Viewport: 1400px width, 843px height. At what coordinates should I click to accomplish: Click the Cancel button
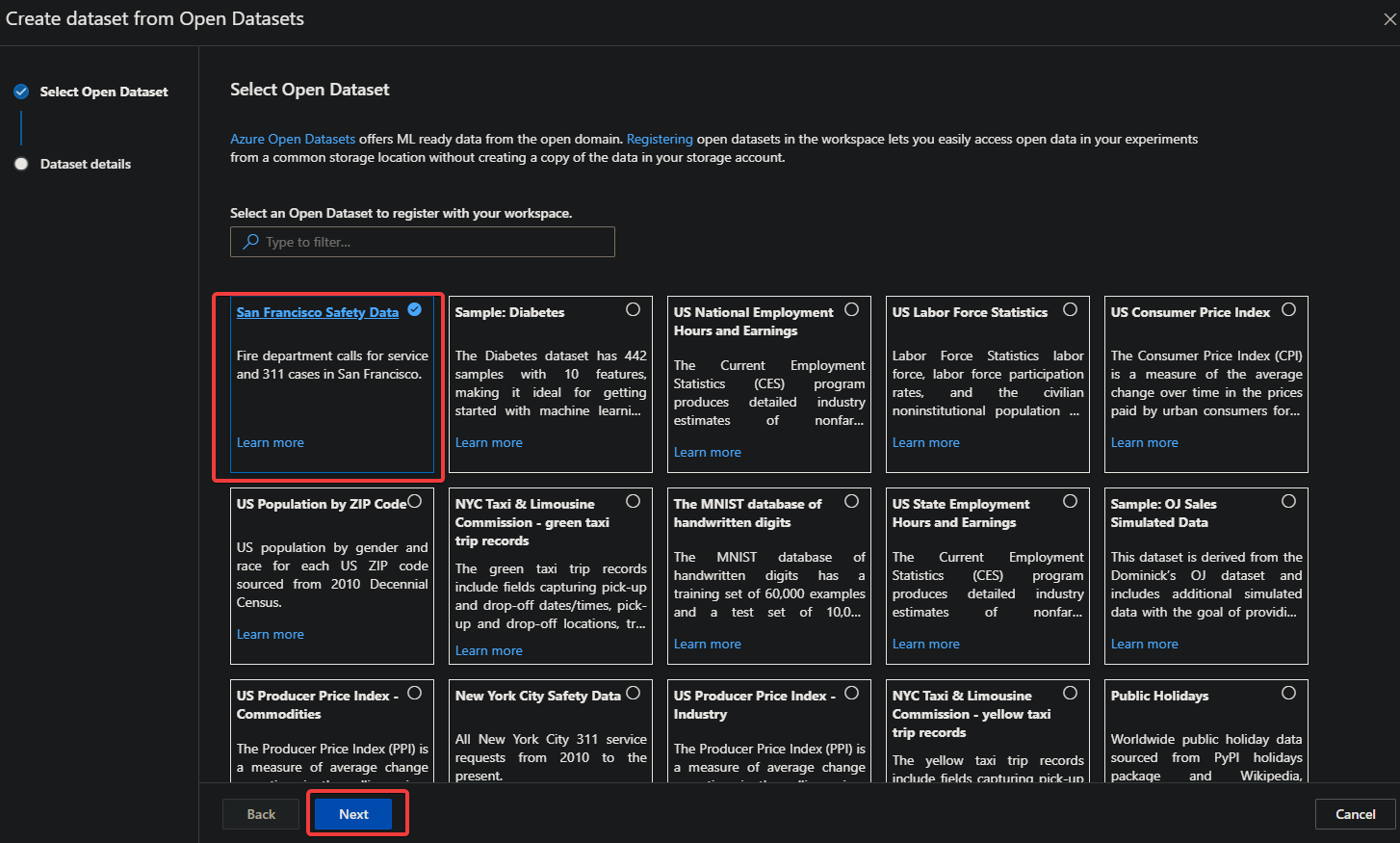pyautogui.click(x=1355, y=814)
